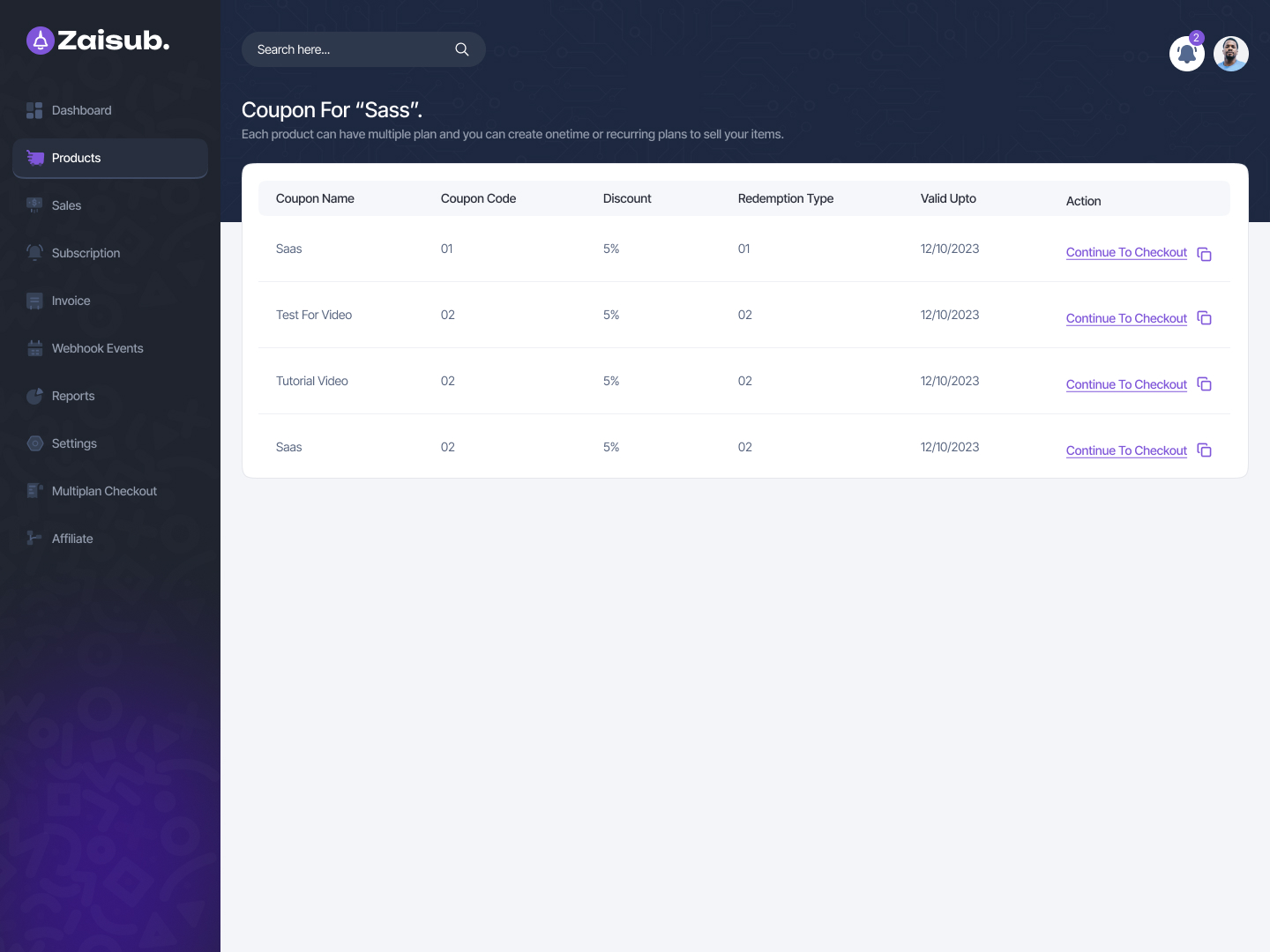Open the Reports pie-chart icon
This screenshot has width=1270, height=952.
coord(34,396)
